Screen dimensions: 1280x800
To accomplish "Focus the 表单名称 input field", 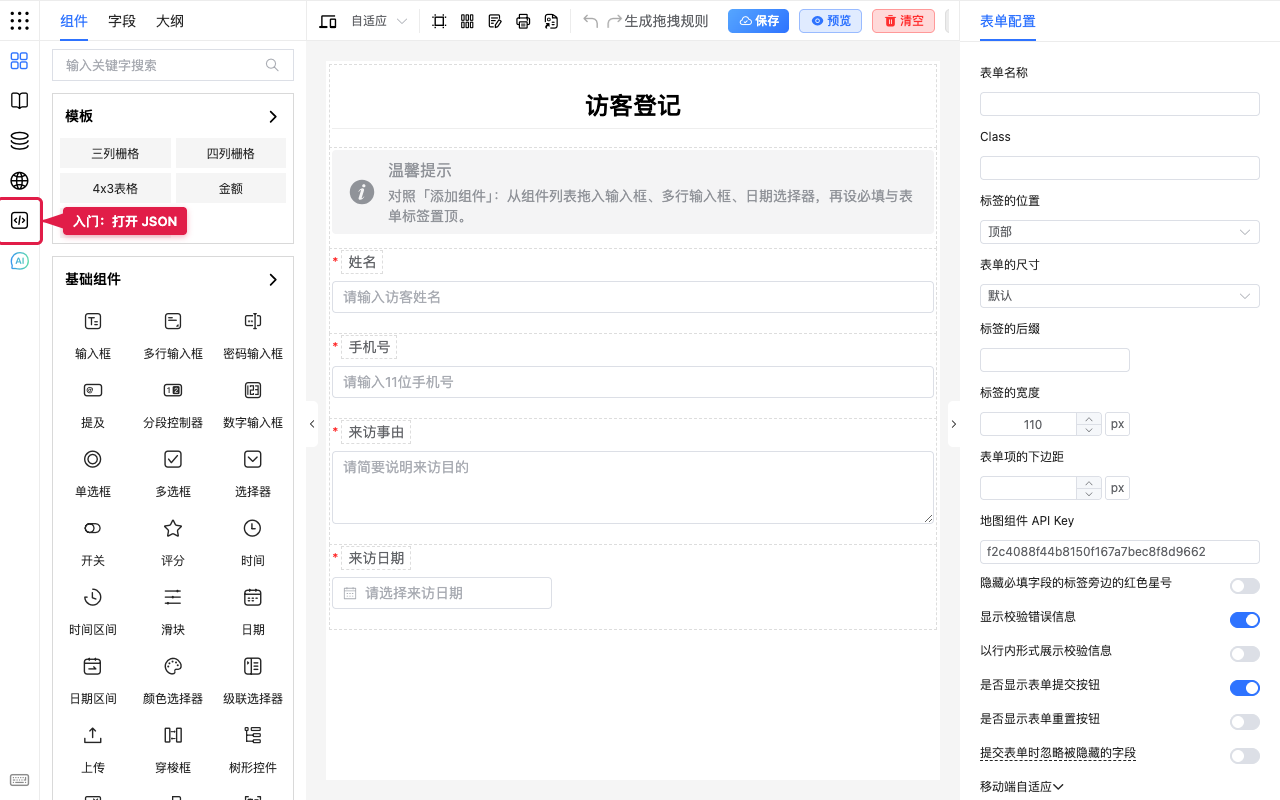I will click(x=1120, y=104).
